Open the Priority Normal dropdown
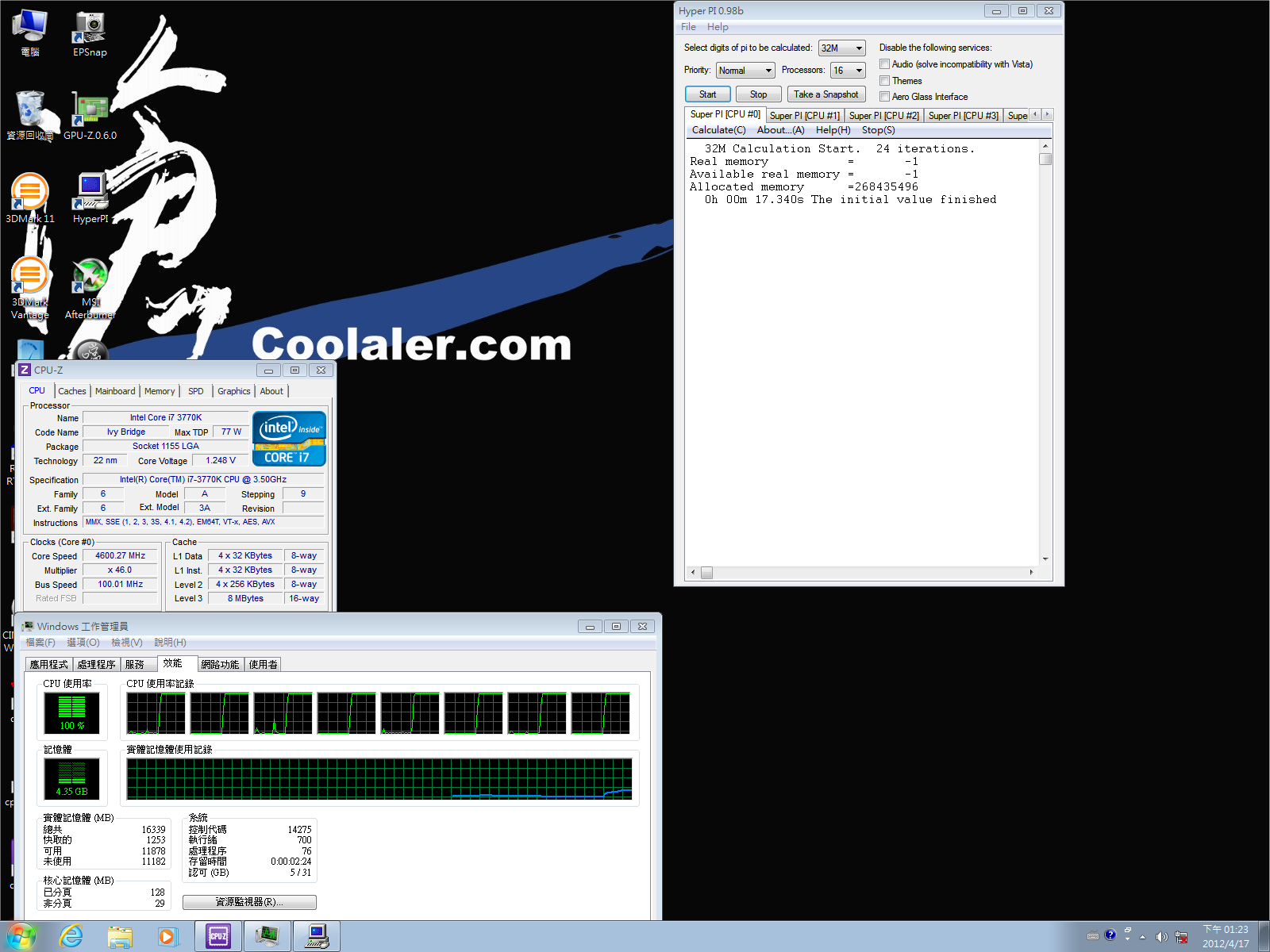Screen dimensions: 1270x952 click(745, 71)
